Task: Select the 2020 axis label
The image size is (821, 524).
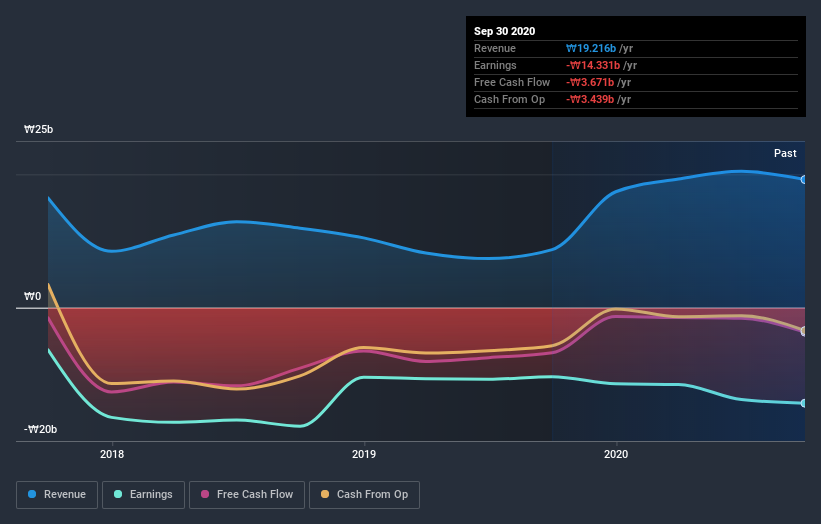Action: click(616, 454)
